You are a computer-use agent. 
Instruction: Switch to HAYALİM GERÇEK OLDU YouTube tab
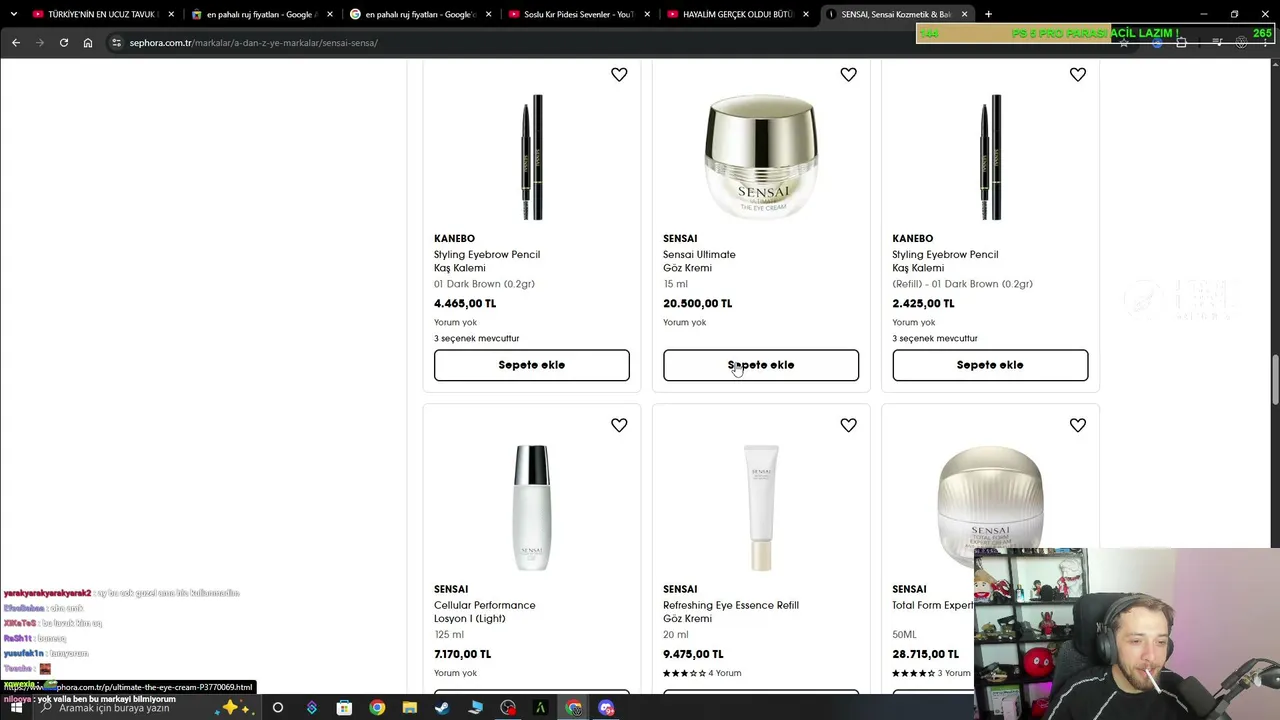coord(737,14)
